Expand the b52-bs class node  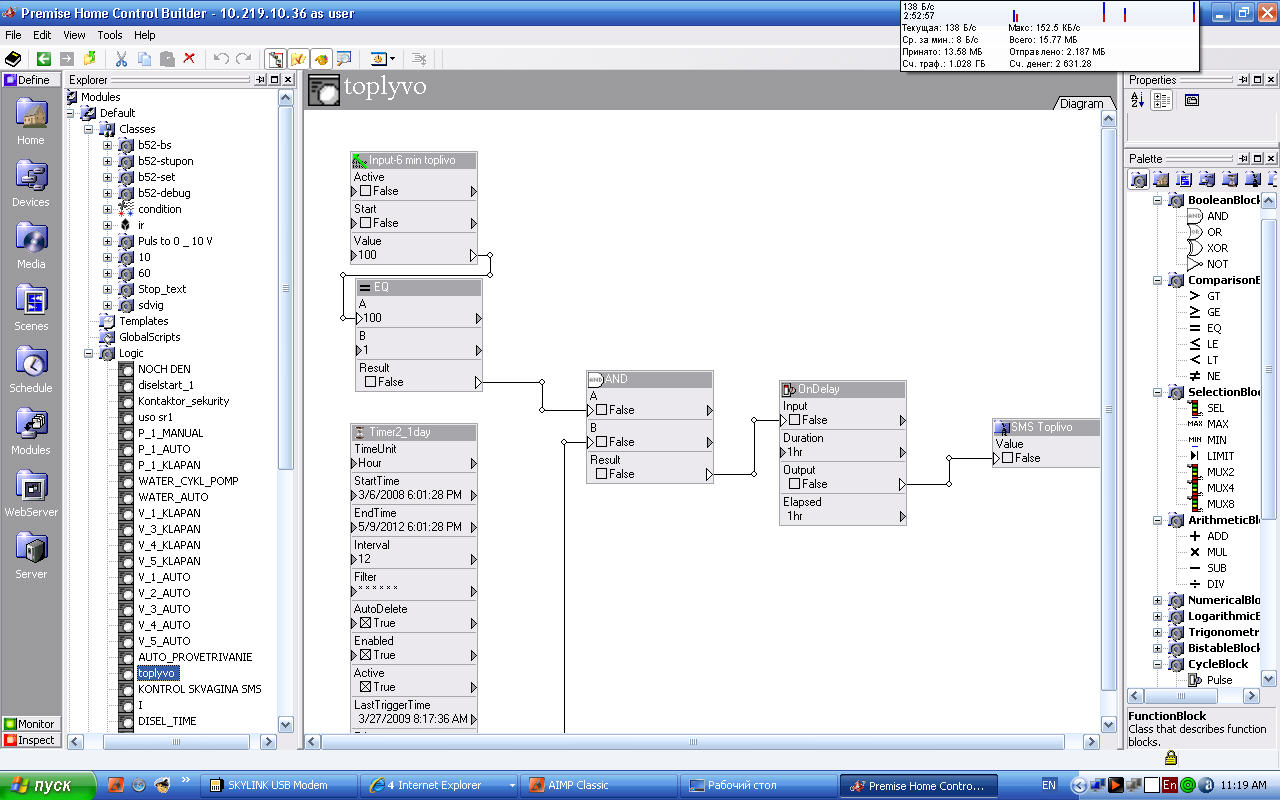[108, 145]
